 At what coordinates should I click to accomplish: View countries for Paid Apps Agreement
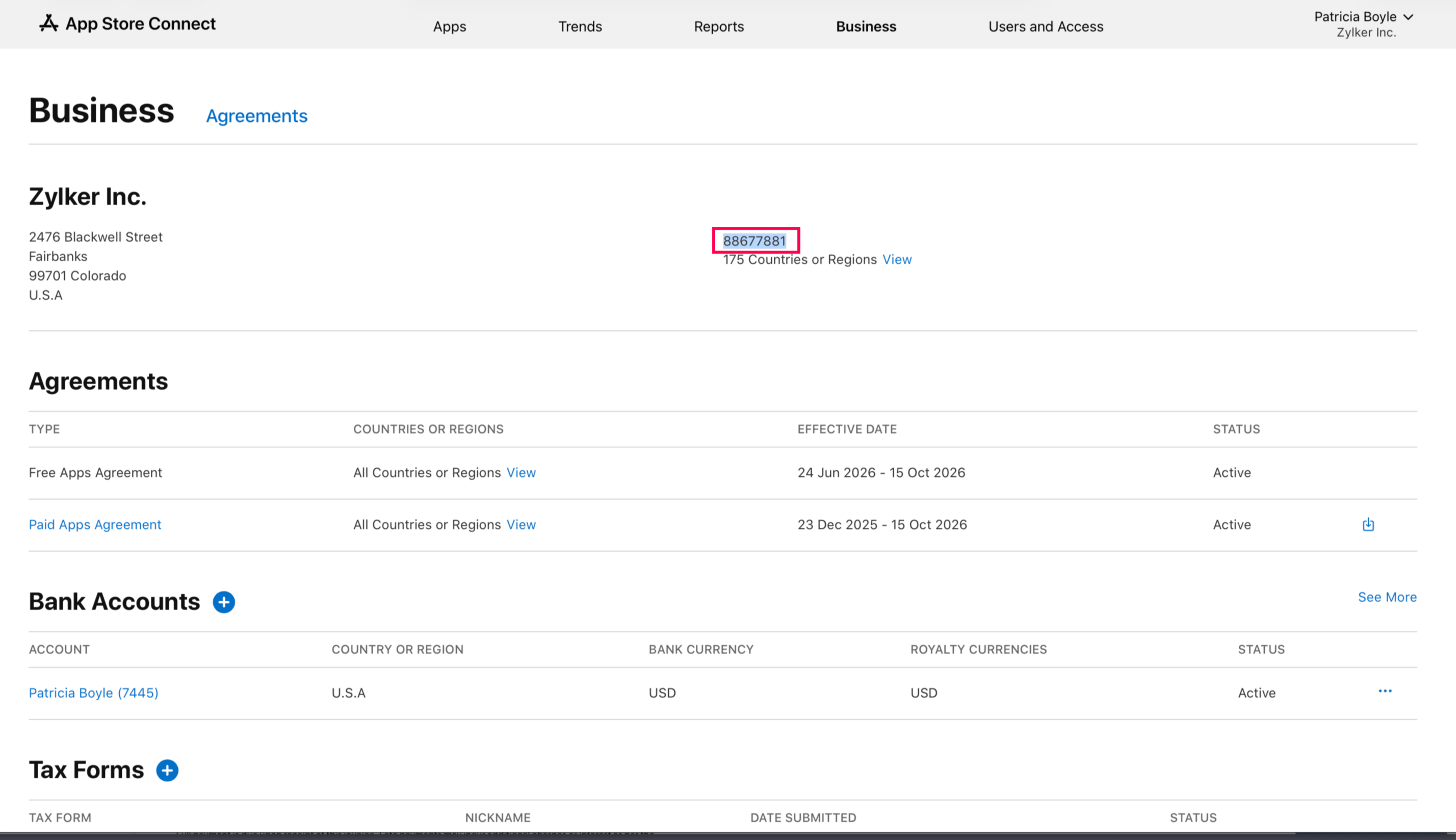click(522, 524)
